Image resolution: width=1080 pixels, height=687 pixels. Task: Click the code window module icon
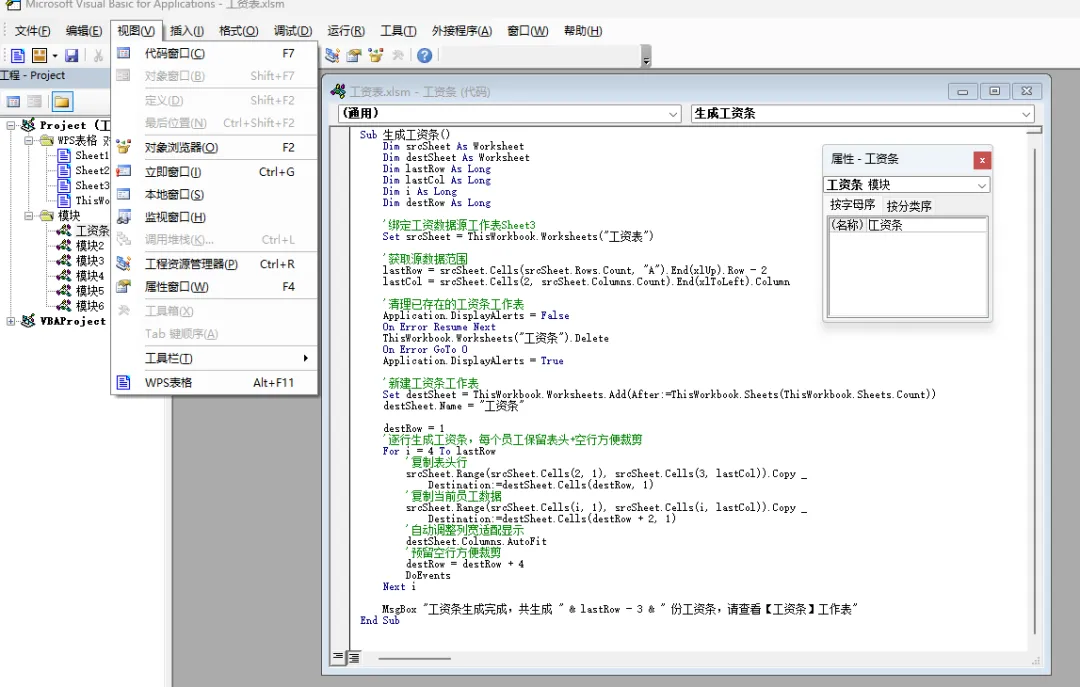(338, 91)
